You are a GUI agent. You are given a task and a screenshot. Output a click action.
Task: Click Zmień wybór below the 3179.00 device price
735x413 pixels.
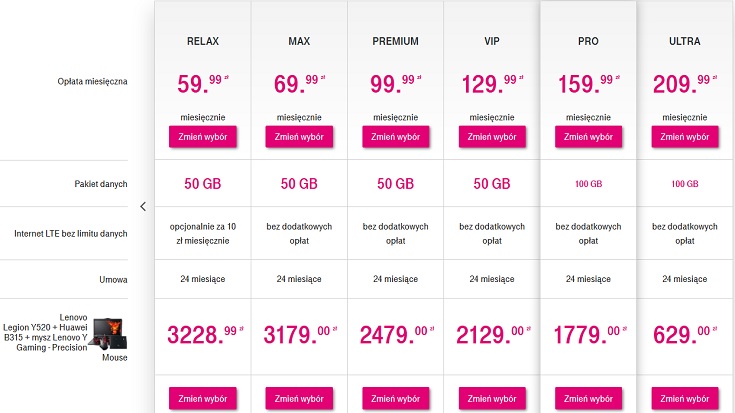(299, 398)
